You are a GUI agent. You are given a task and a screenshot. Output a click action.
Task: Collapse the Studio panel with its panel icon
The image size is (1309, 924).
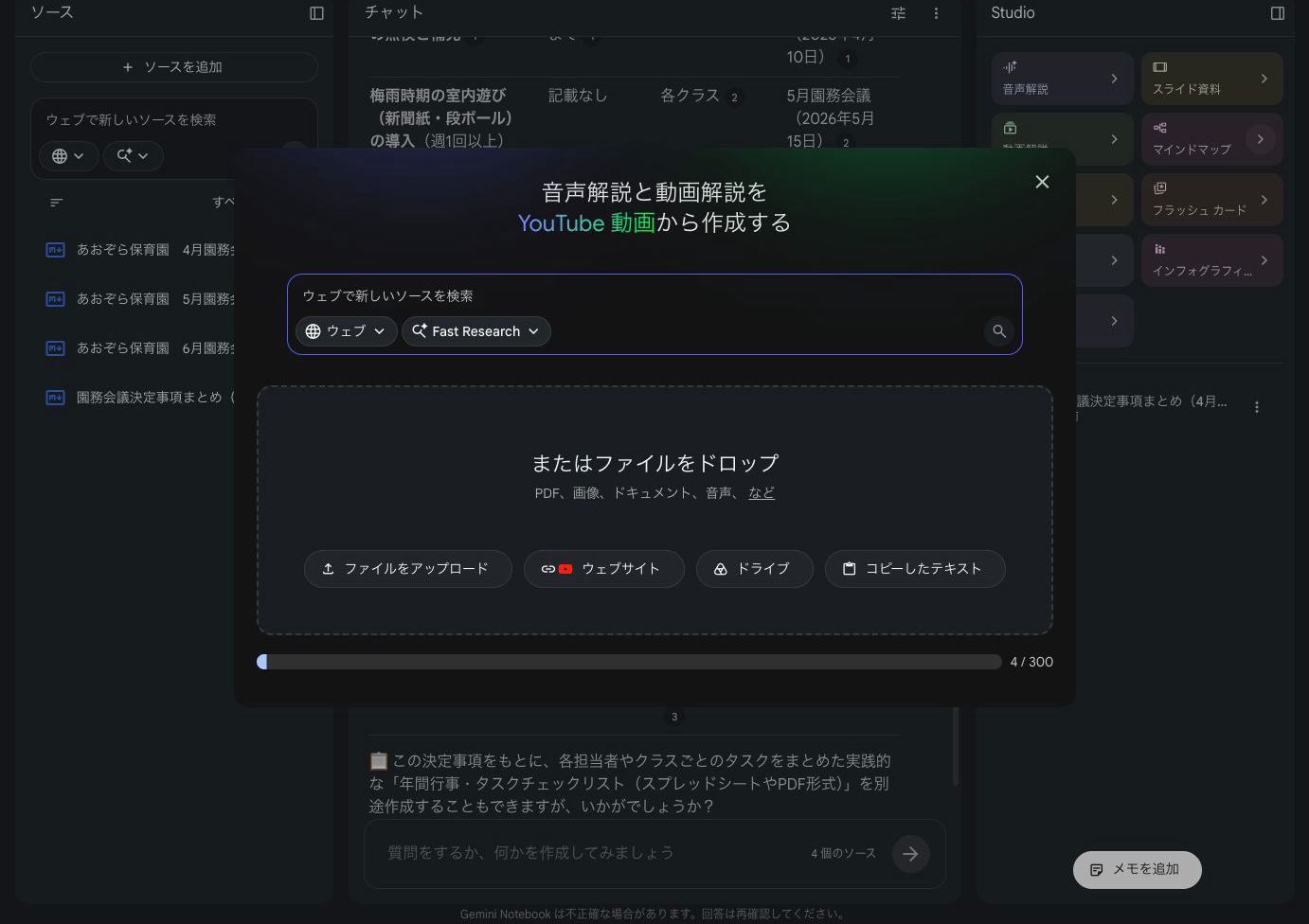(x=1278, y=13)
